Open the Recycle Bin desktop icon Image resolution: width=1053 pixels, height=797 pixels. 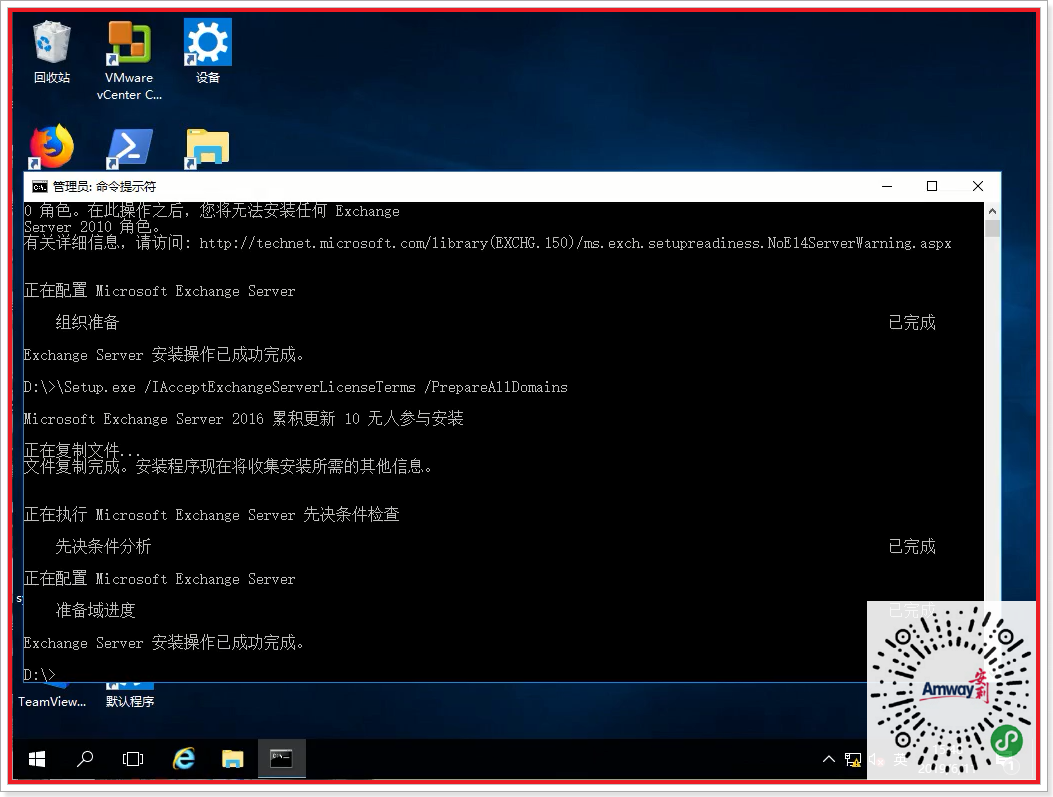(x=52, y=52)
